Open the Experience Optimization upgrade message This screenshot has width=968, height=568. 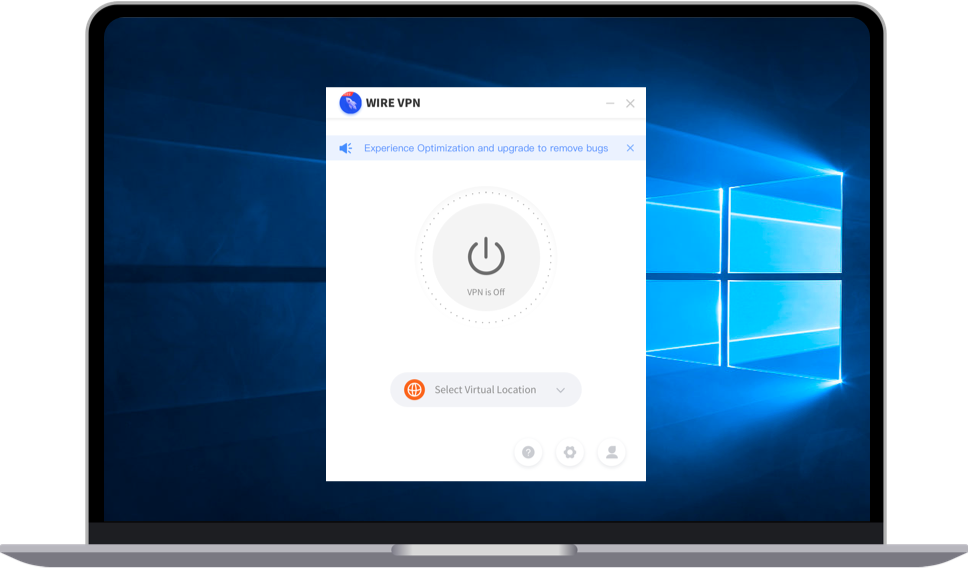click(485, 148)
